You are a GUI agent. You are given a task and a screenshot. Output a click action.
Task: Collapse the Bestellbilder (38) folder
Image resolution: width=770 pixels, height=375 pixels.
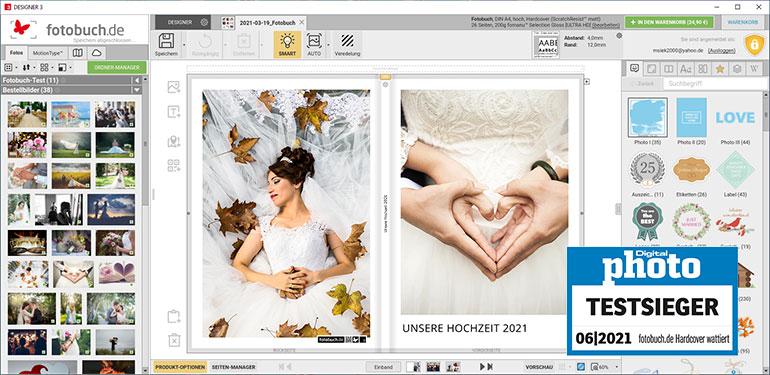[136, 90]
